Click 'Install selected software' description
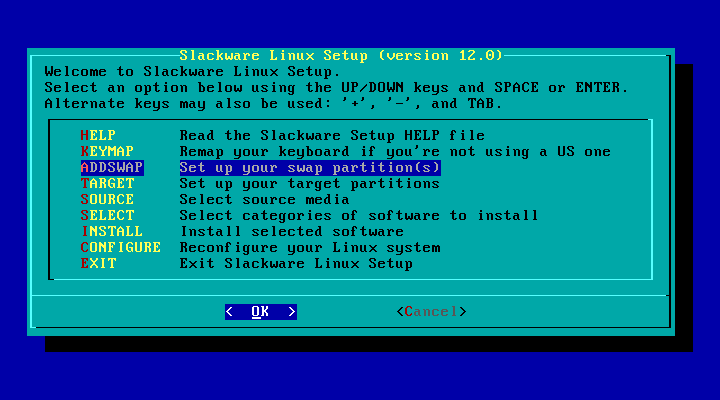This screenshot has height=400, width=720. point(291,232)
